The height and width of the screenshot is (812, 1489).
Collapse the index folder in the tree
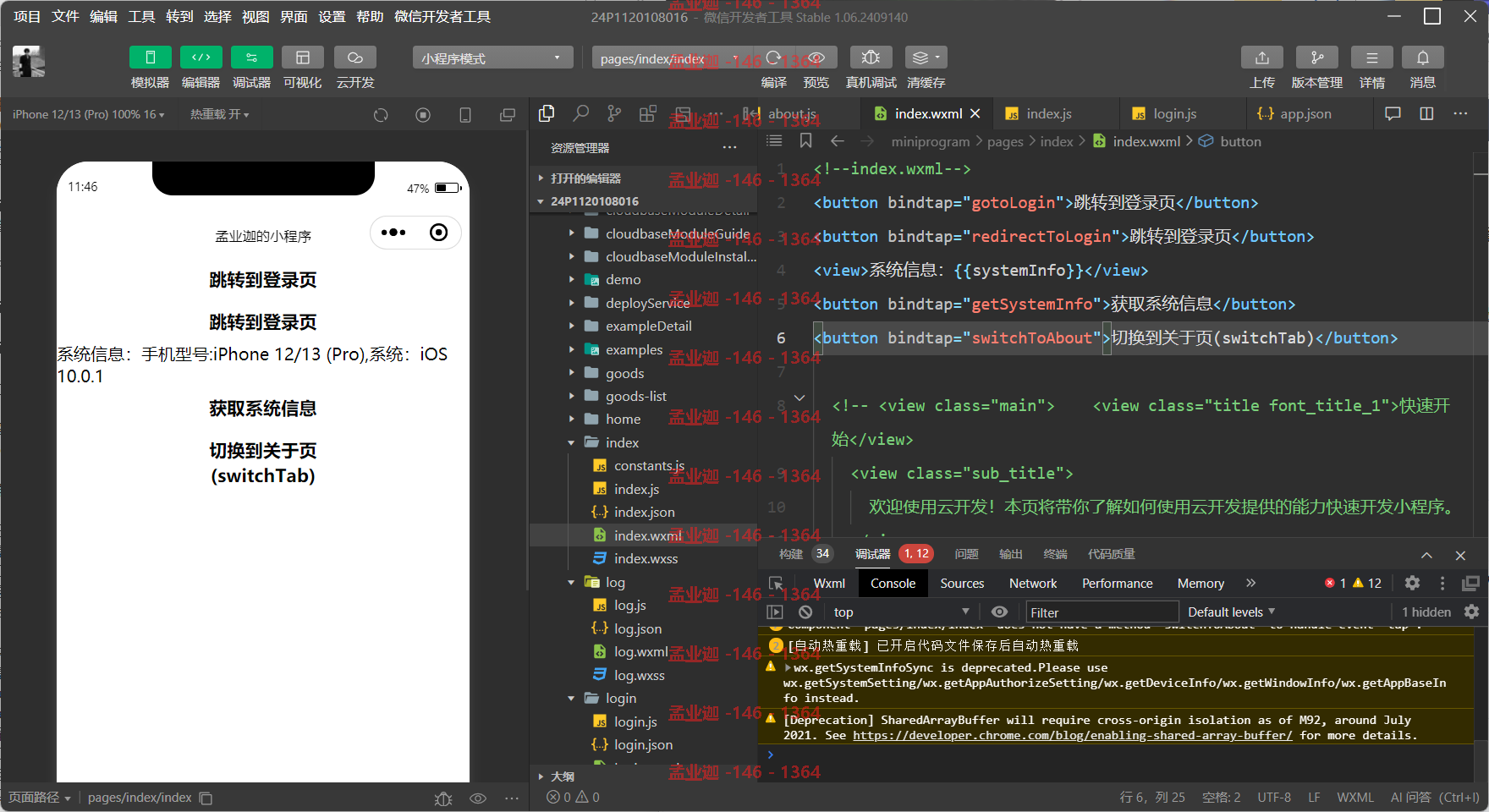(x=622, y=442)
